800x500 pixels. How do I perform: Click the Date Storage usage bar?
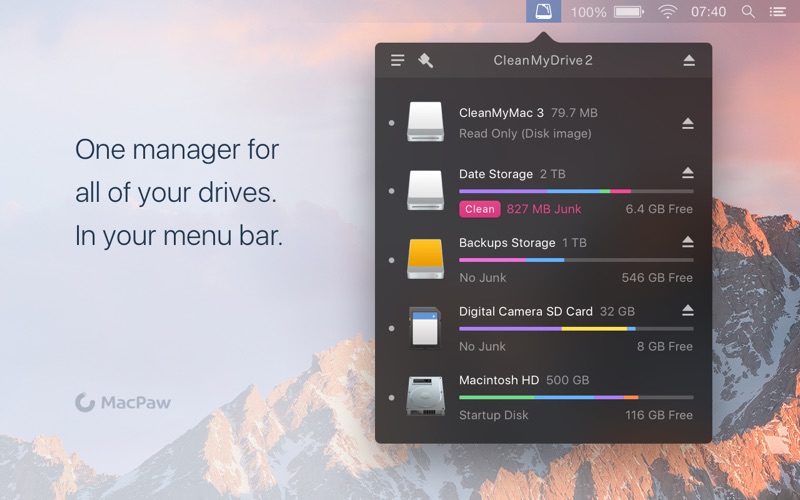click(x=575, y=191)
